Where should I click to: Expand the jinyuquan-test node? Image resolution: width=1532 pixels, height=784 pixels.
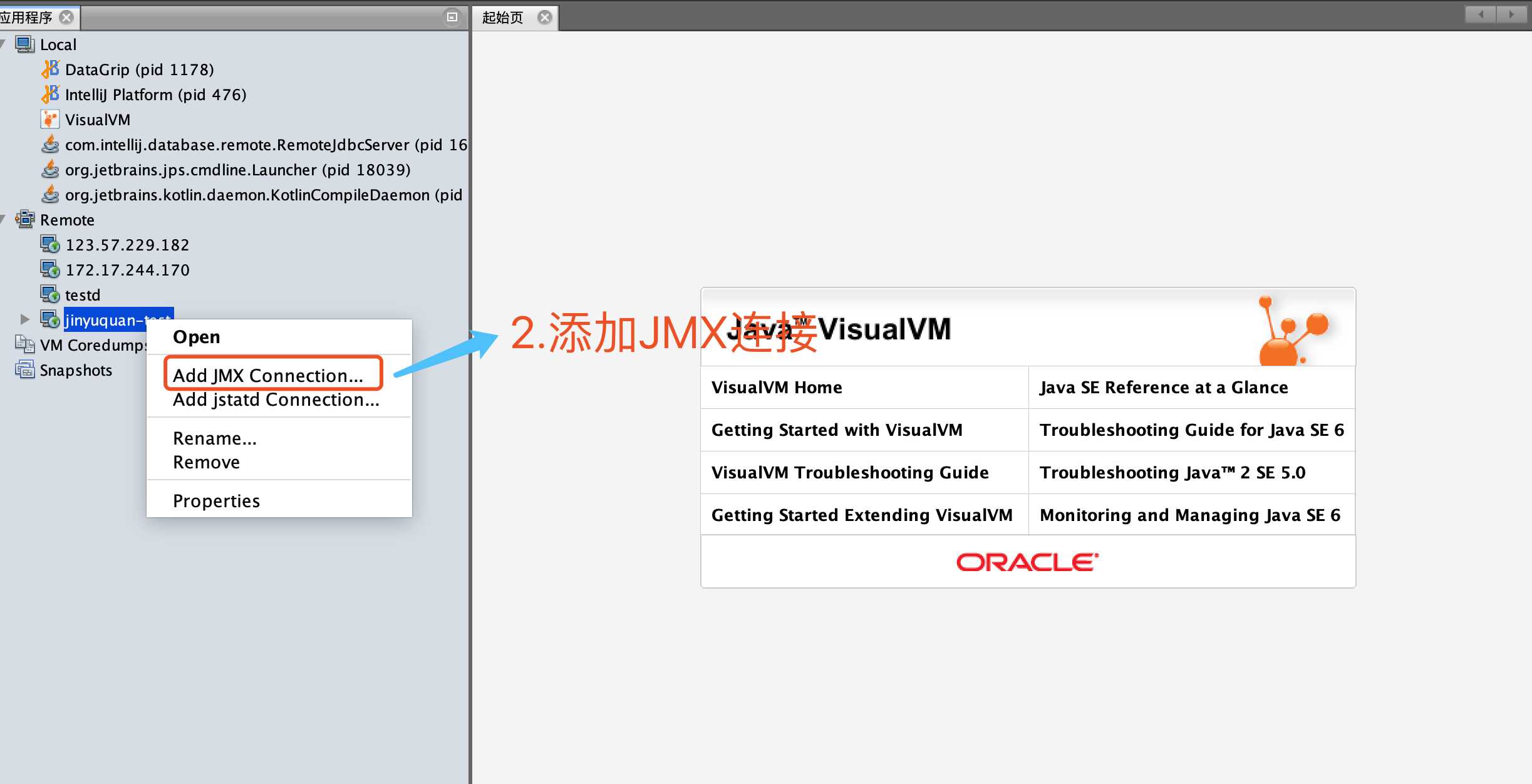[x=24, y=319]
